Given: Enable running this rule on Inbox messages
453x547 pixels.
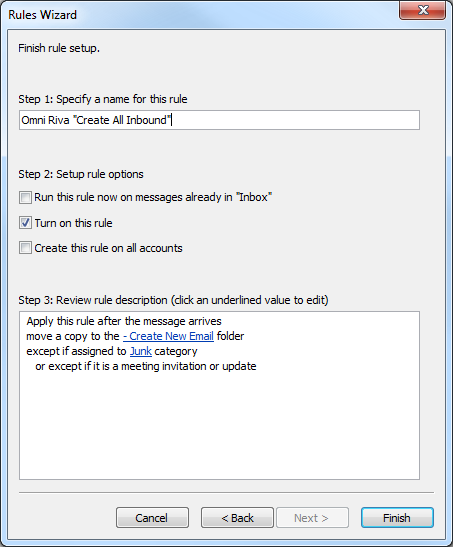Looking at the screenshot, I should point(25,197).
